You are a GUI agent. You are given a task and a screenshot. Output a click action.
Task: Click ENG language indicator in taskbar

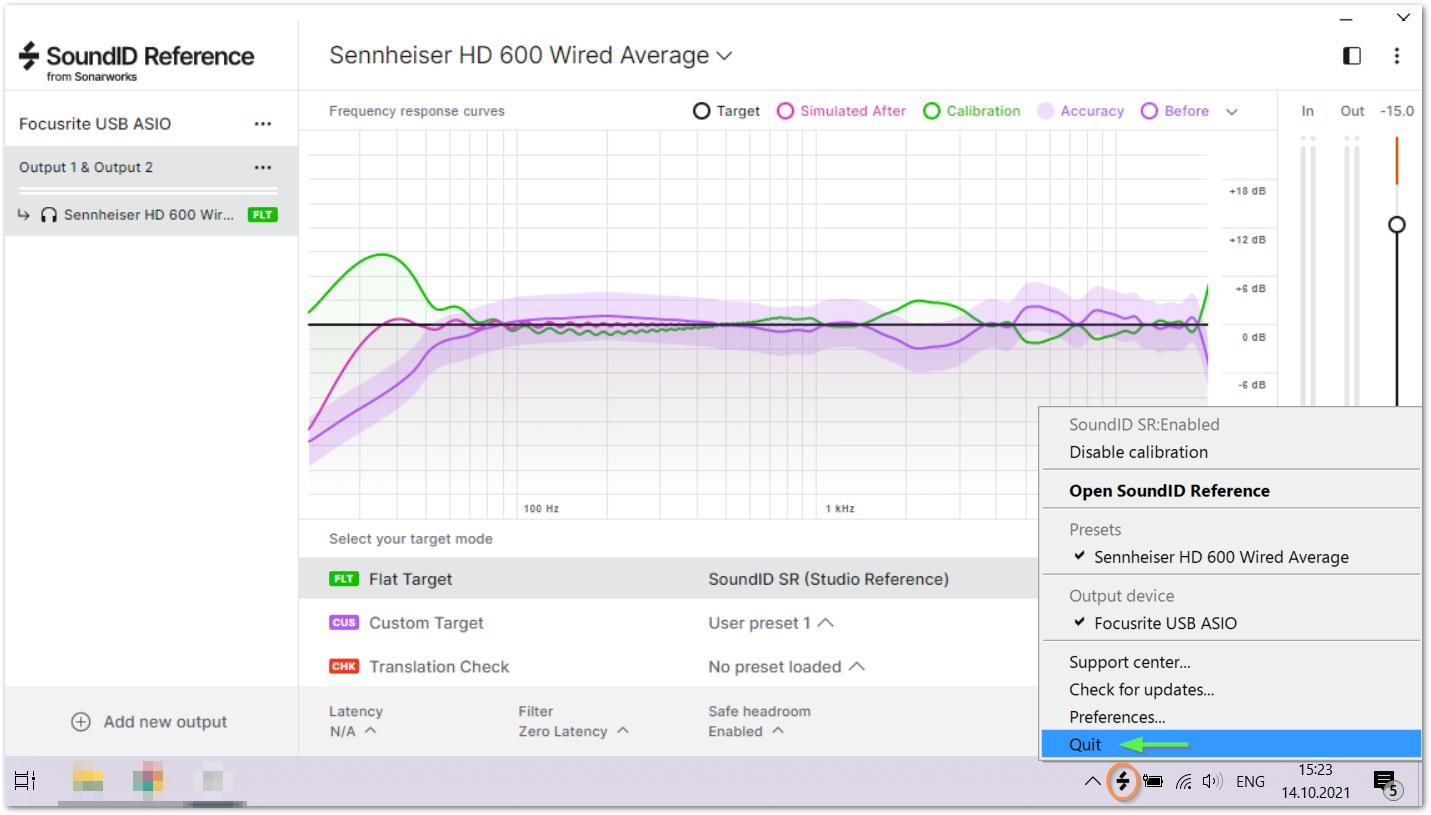(1250, 782)
